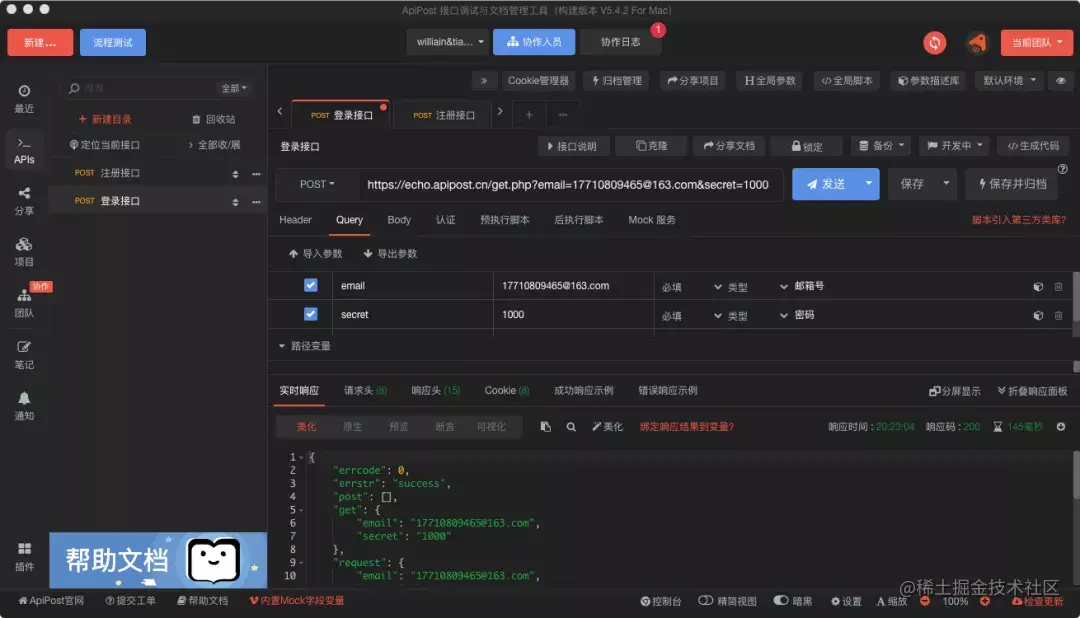The image size is (1080, 618).
Task: Add a new request tab with plus
Action: (529, 115)
